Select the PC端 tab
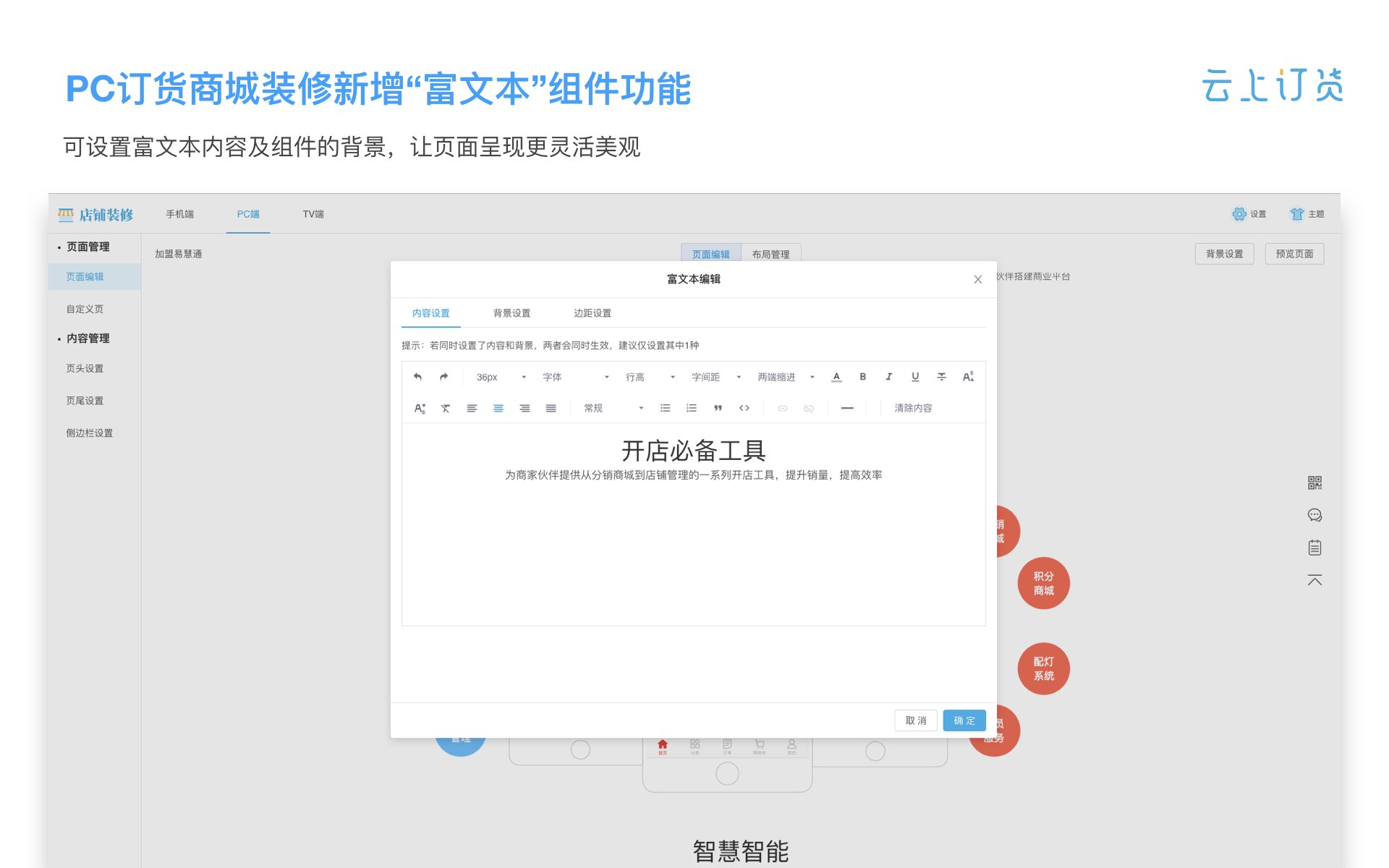 [248, 214]
